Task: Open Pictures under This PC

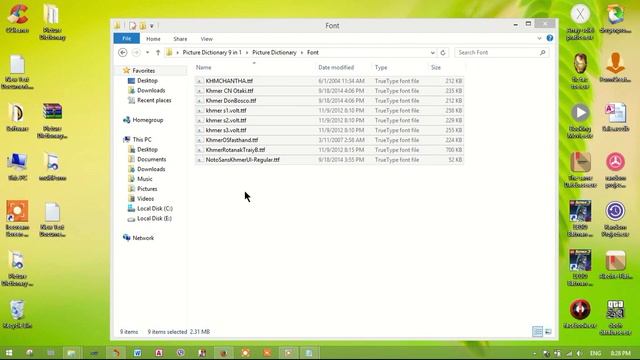Action: click(x=147, y=189)
